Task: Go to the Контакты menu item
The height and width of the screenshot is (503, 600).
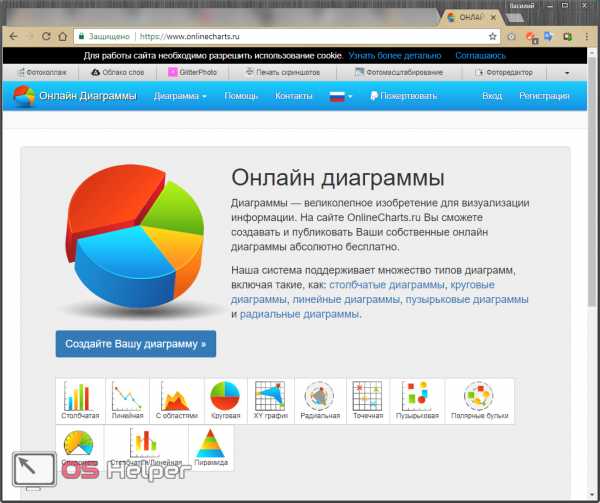Action: coord(293,96)
